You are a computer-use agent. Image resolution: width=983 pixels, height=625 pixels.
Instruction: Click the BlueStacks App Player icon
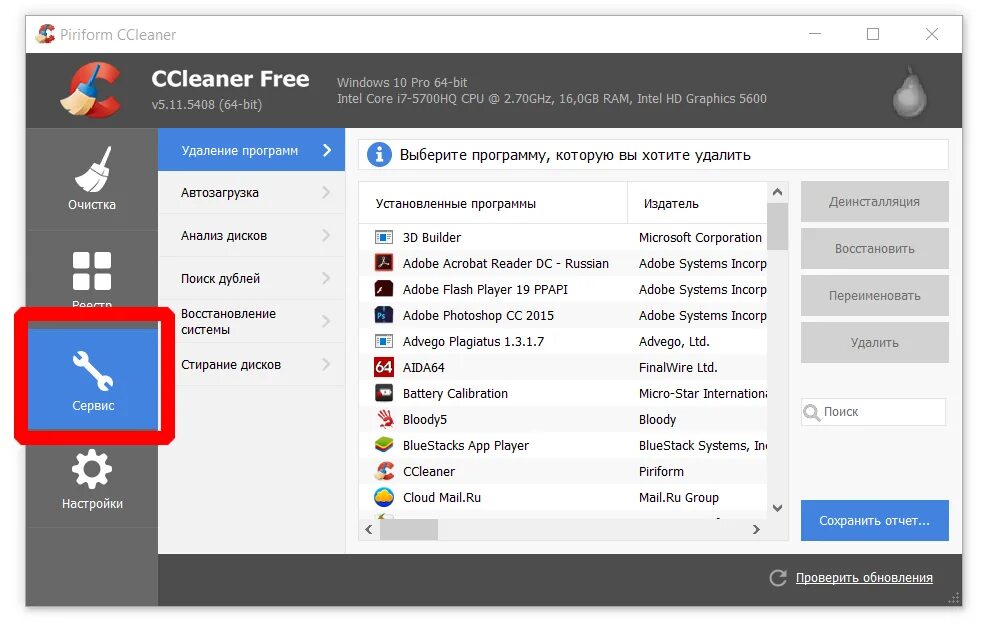click(x=384, y=445)
